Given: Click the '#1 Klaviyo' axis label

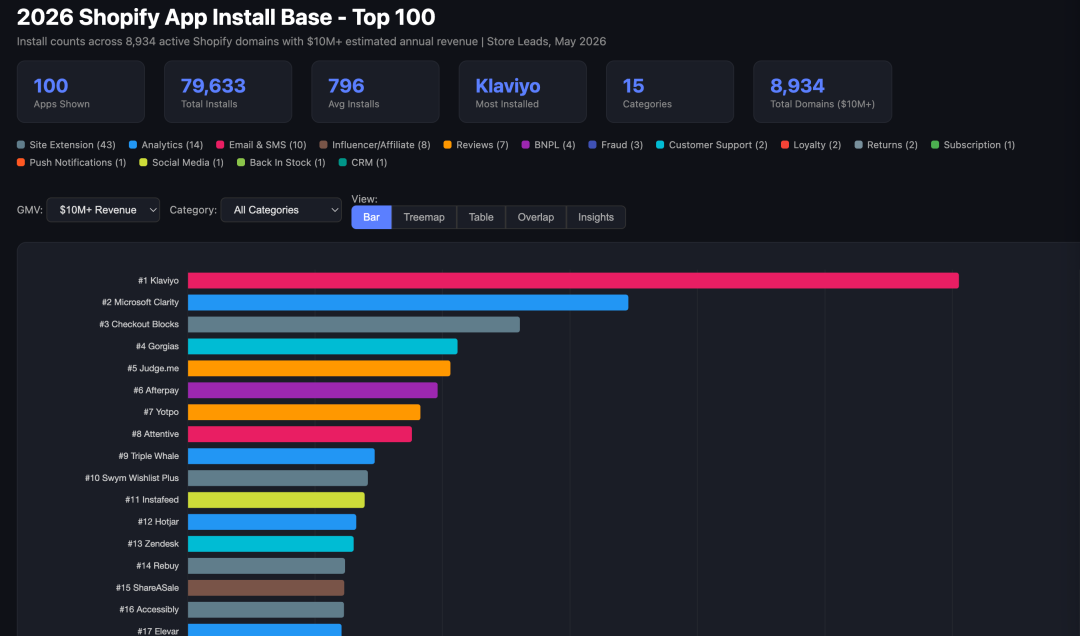Looking at the screenshot, I should (158, 280).
